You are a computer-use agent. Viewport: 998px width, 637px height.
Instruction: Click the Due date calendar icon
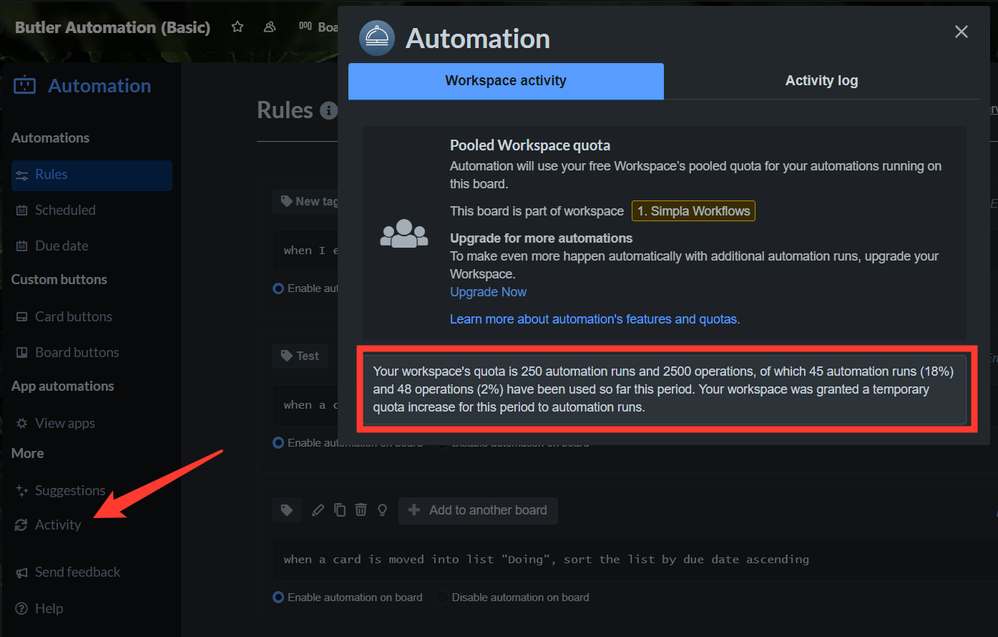(x=22, y=246)
